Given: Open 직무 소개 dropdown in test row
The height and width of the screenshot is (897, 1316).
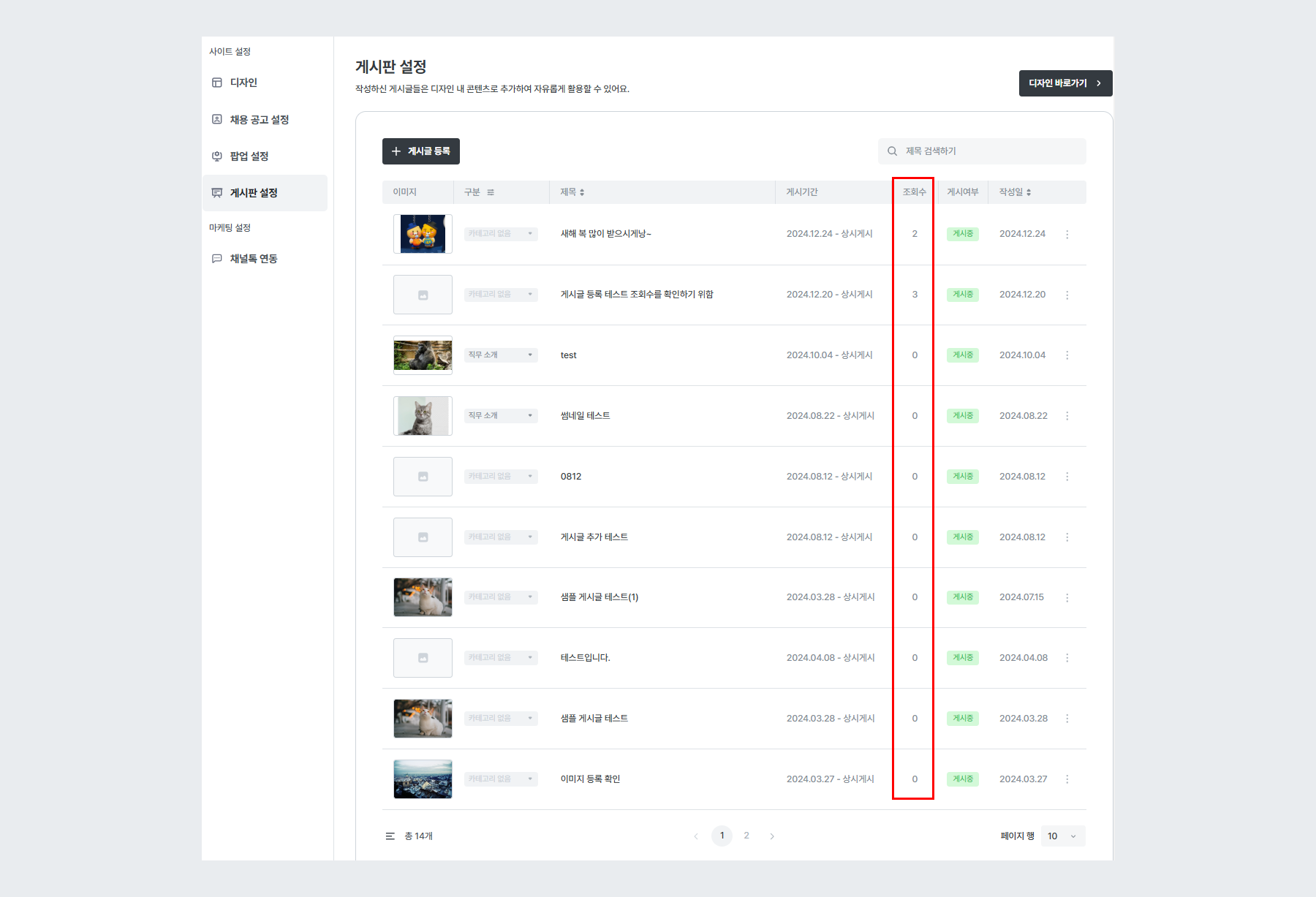Looking at the screenshot, I should [501, 355].
